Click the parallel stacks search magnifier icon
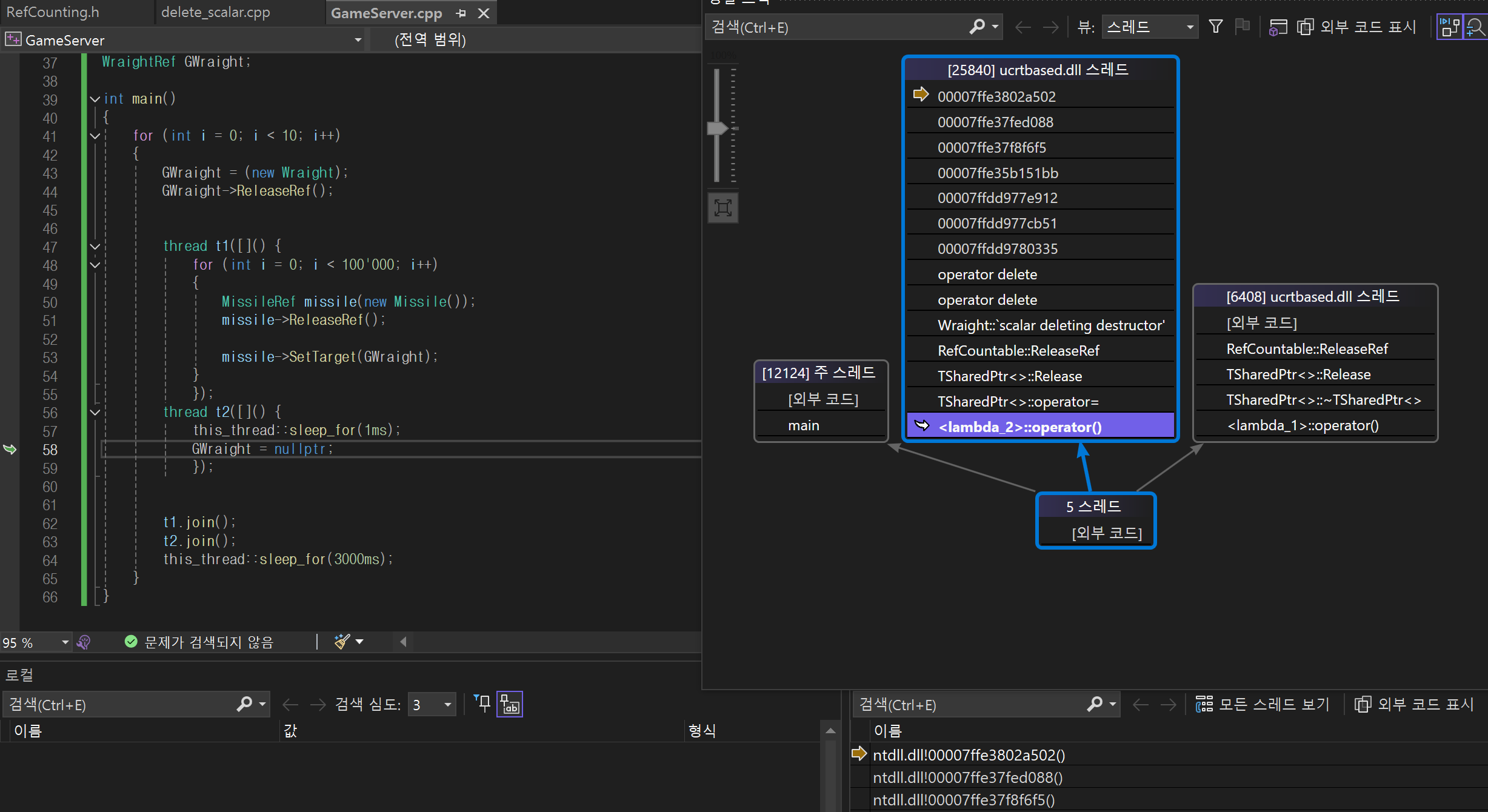This screenshot has width=1488, height=812. click(x=977, y=27)
